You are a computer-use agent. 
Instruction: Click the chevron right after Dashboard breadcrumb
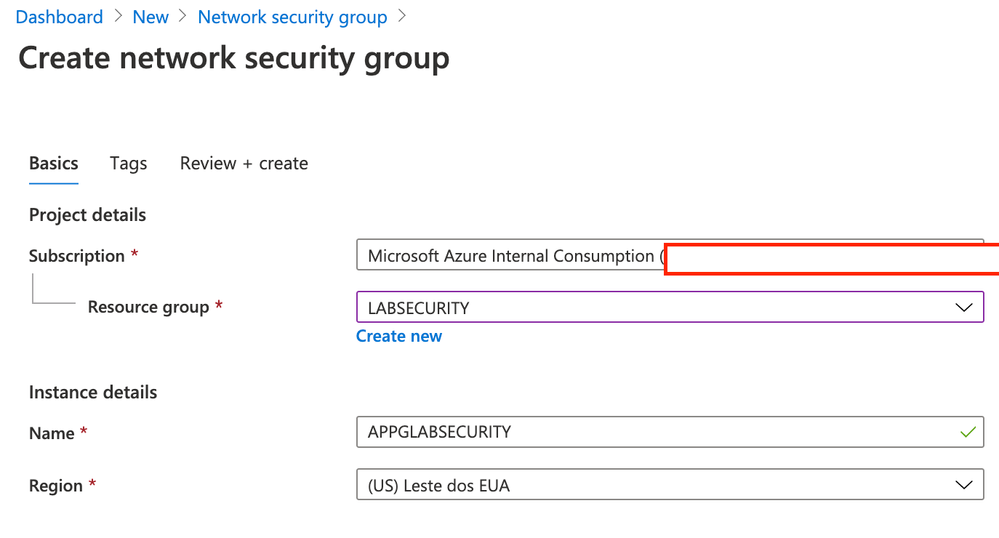point(118,17)
